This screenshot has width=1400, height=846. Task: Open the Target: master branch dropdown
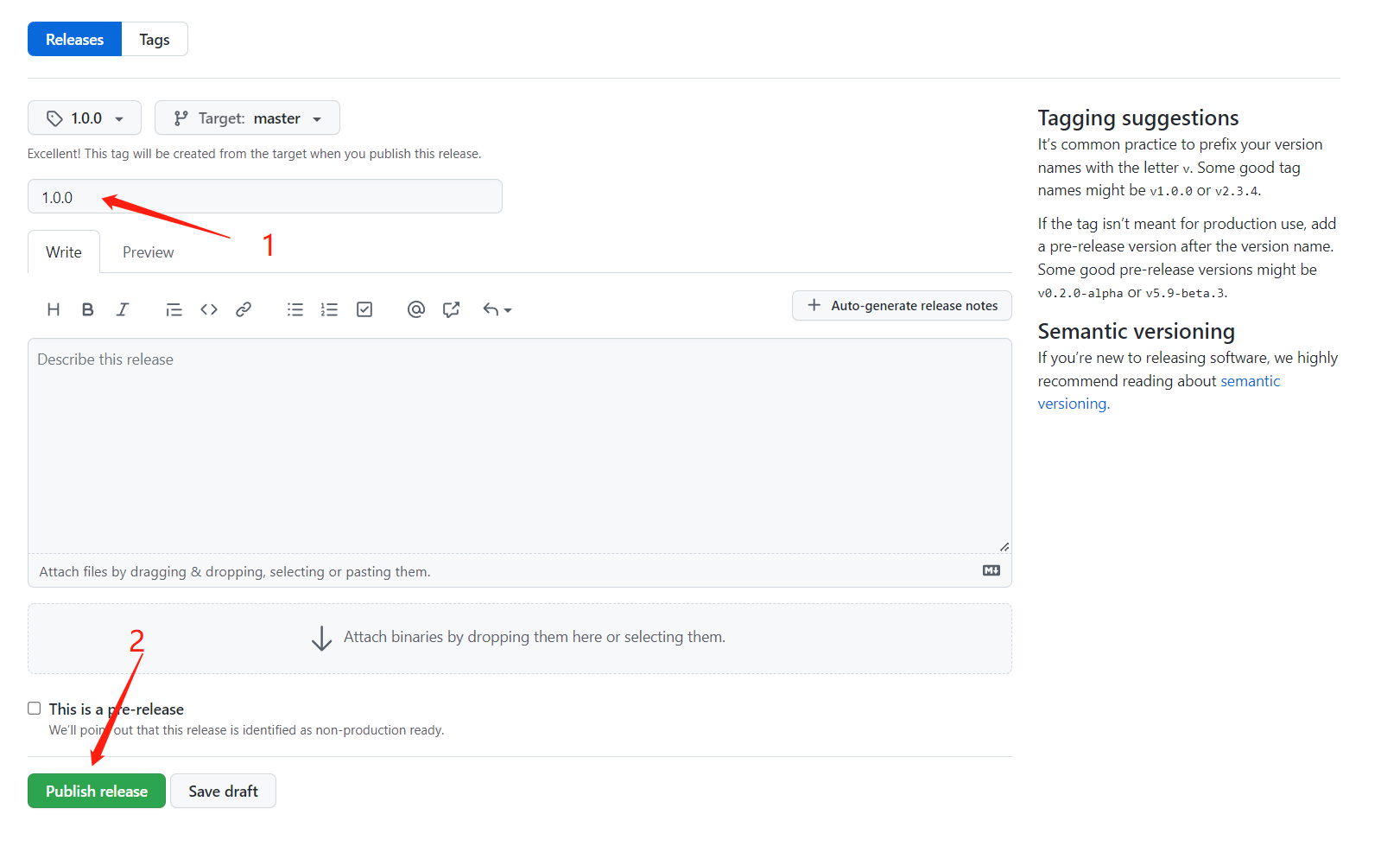pyautogui.click(x=247, y=118)
